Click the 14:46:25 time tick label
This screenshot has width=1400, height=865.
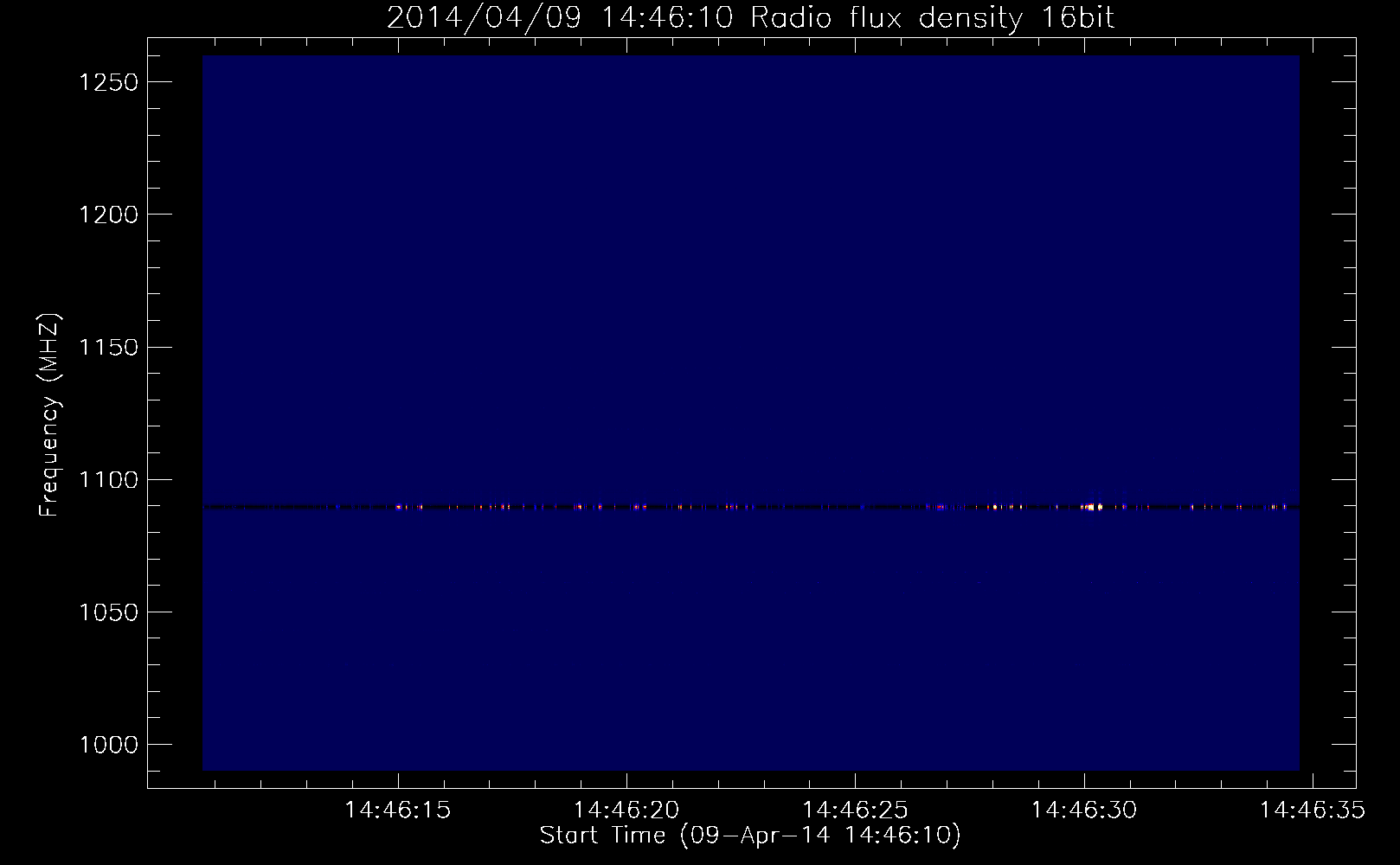[855, 811]
